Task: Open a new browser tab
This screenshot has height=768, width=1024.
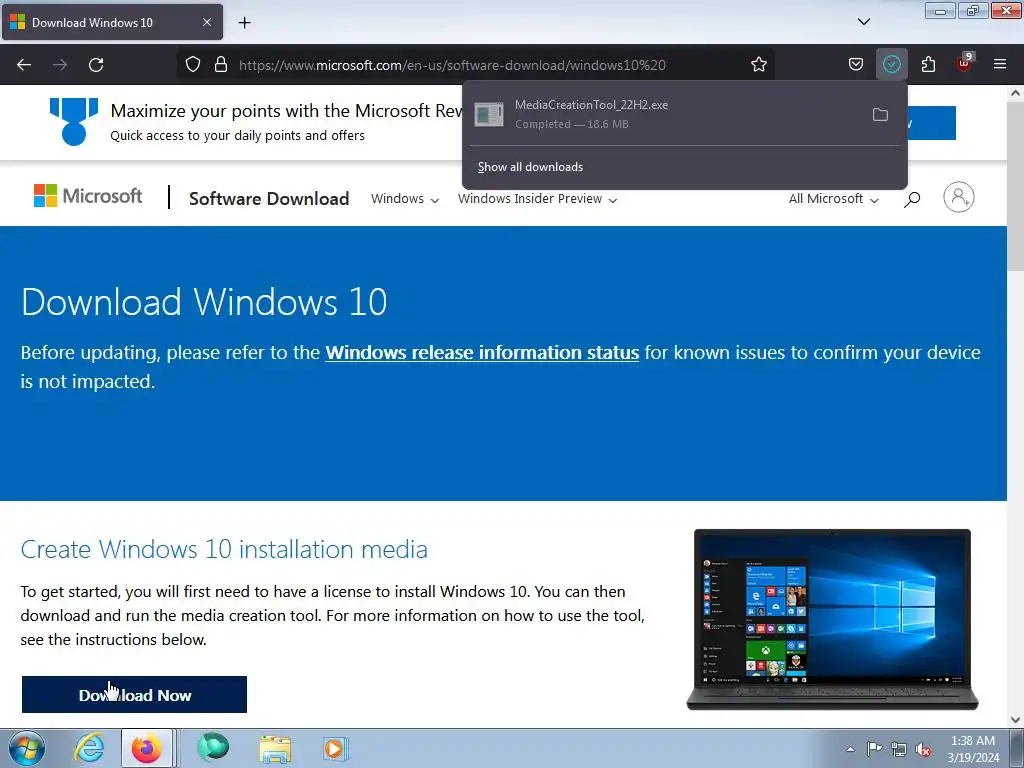Action: click(x=244, y=23)
